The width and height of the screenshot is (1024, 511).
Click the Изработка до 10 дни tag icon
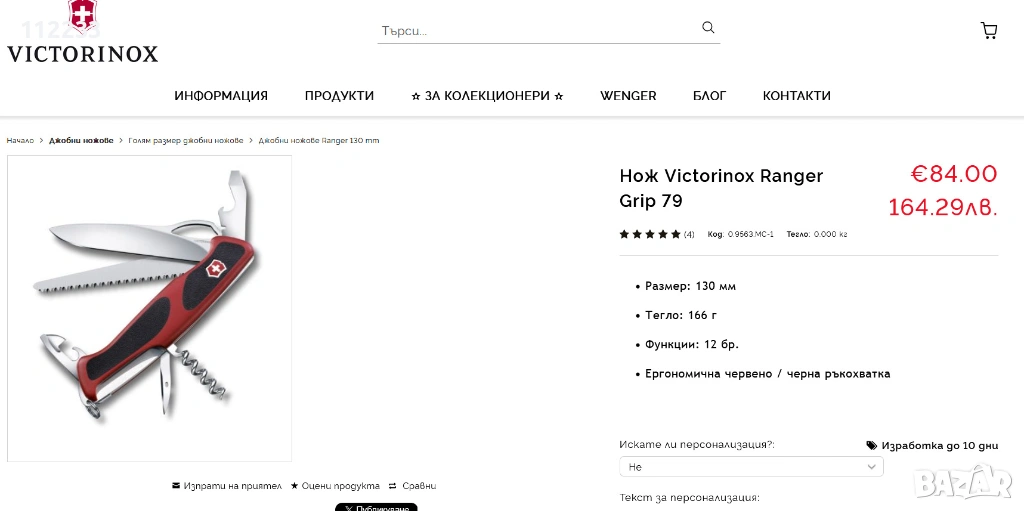pyautogui.click(x=872, y=446)
